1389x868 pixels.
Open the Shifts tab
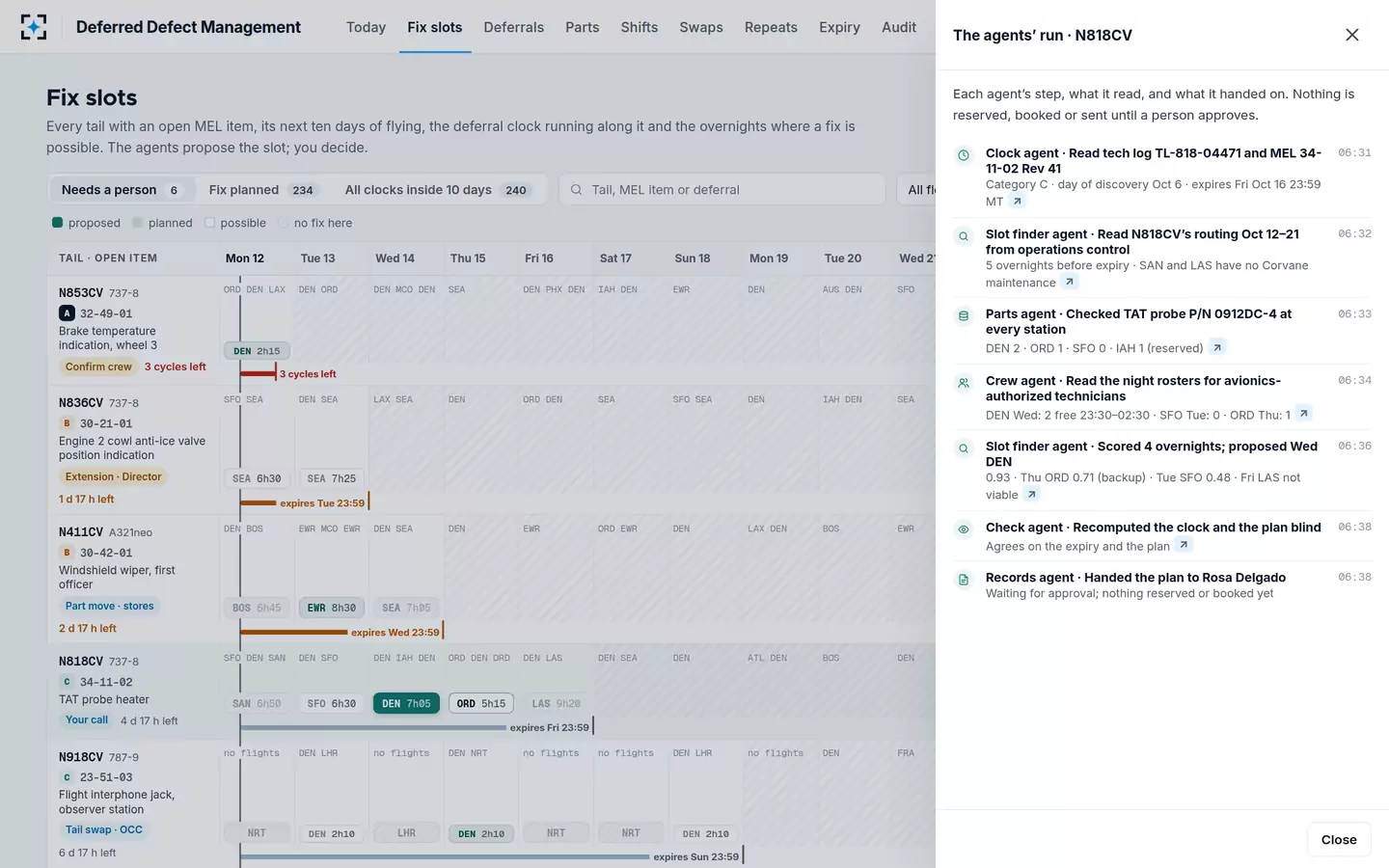[x=639, y=27]
